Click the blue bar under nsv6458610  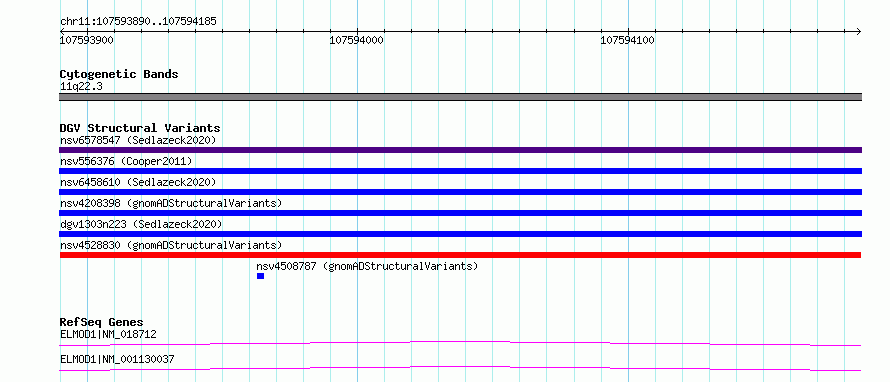(460, 192)
